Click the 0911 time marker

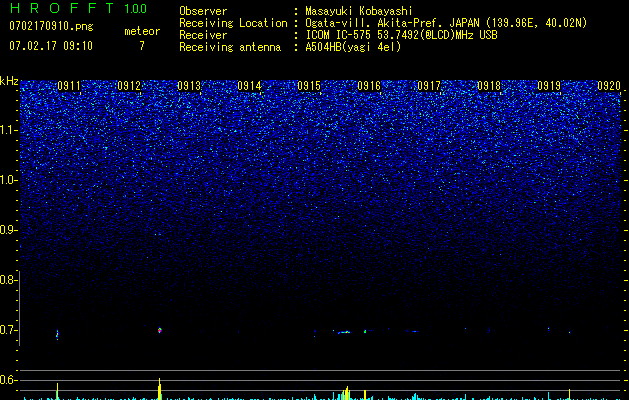click(69, 86)
